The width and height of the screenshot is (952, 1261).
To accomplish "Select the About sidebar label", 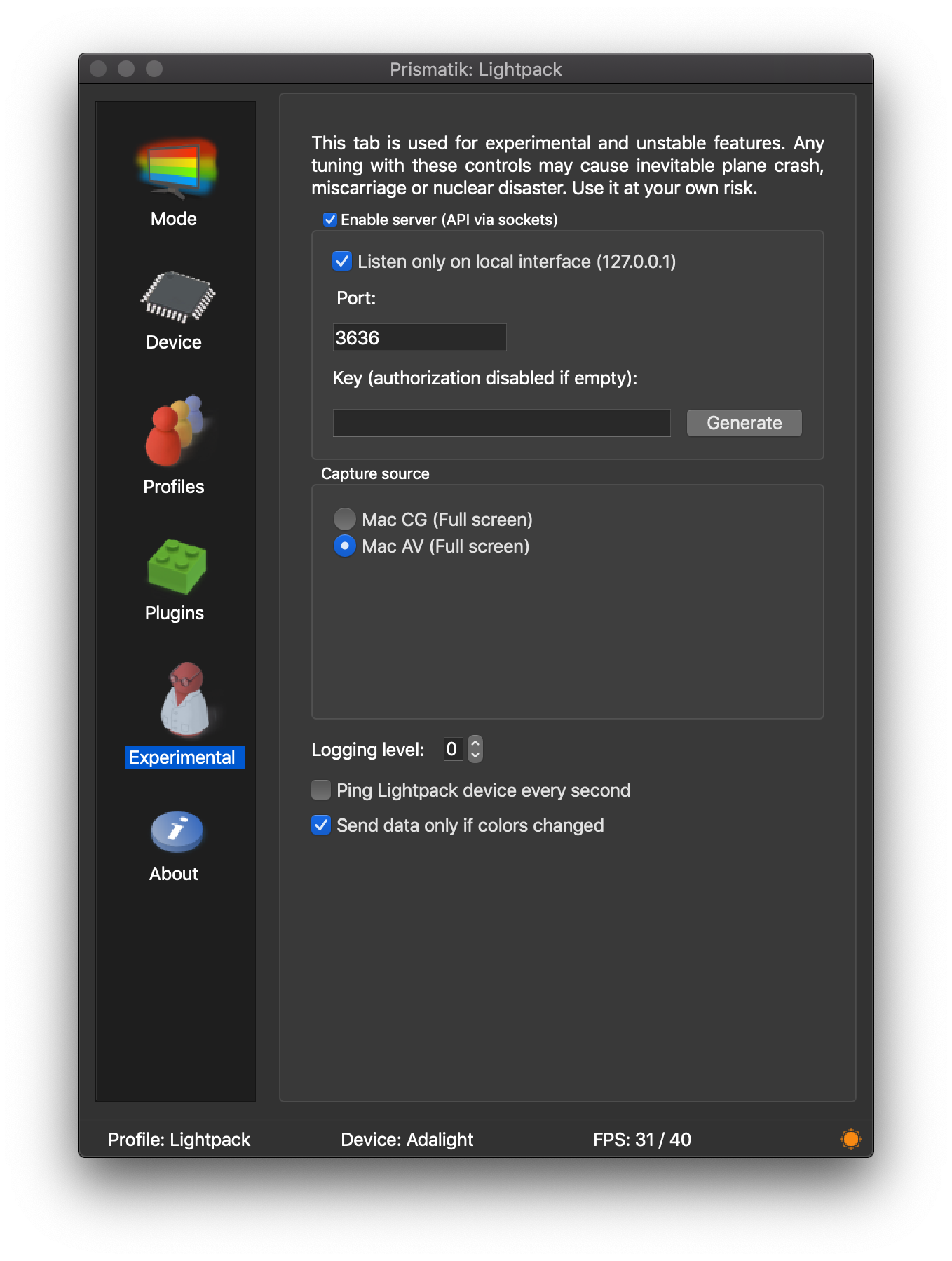I will point(174,874).
